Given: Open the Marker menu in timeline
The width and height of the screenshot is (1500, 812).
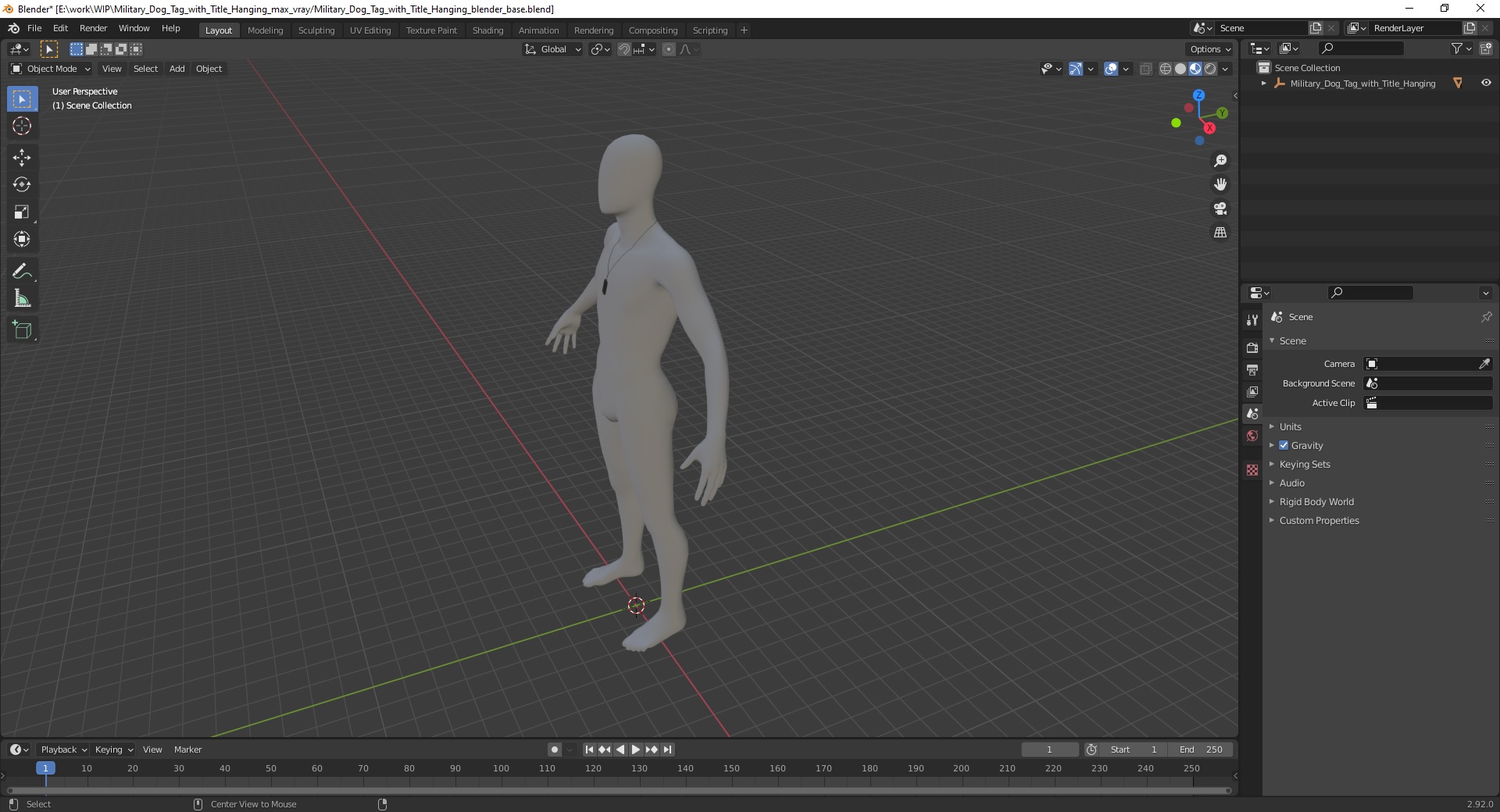Looking at the screenshot, I should point(187,750).
